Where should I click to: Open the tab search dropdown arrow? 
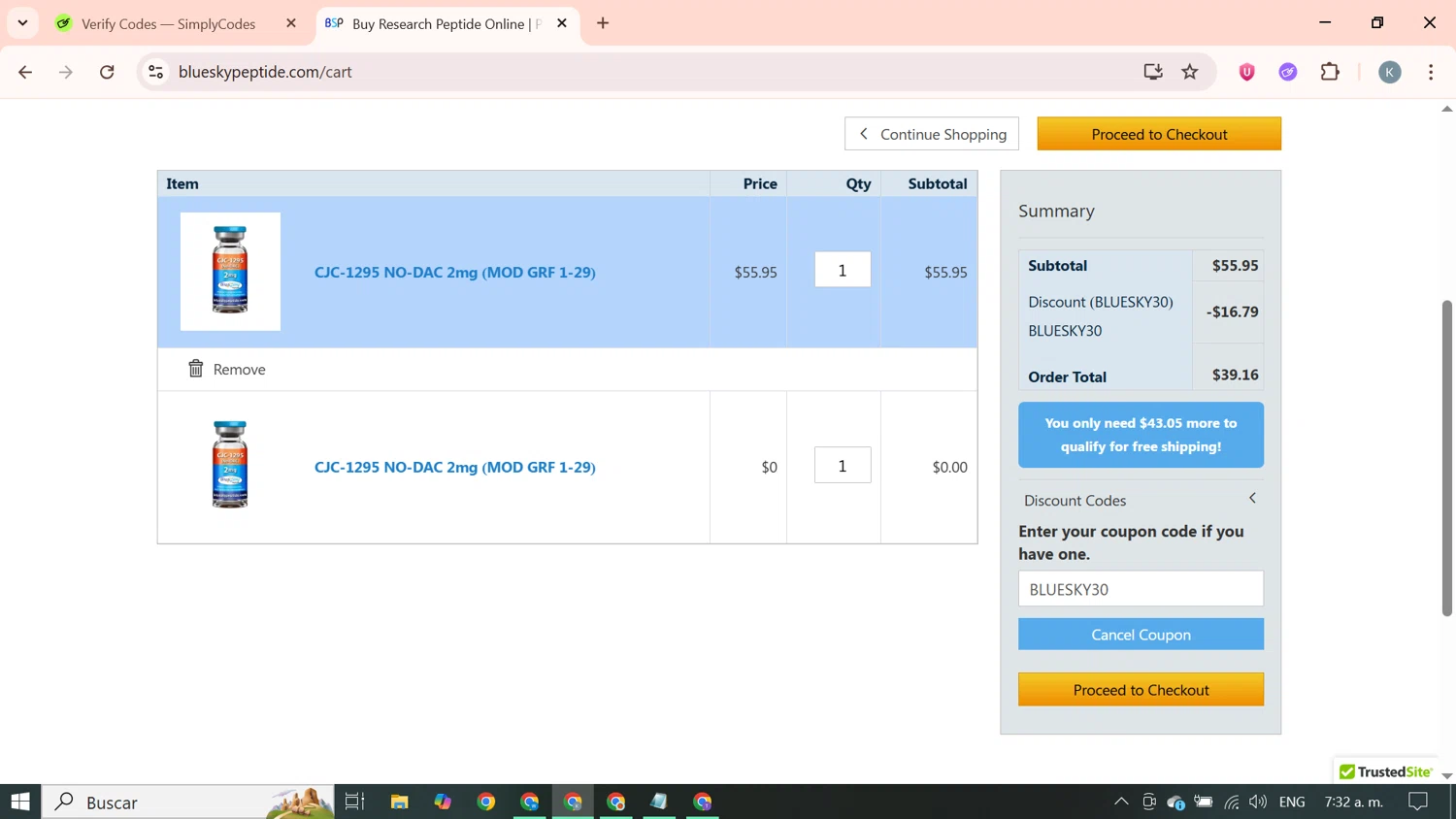pos(22,23)
